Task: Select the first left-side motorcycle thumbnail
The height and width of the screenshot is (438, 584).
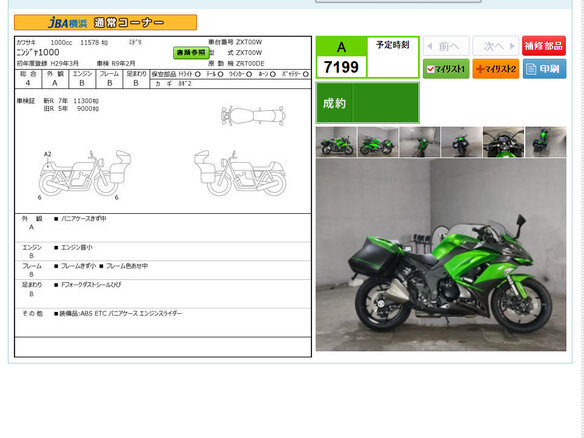Action: [336, 142]
